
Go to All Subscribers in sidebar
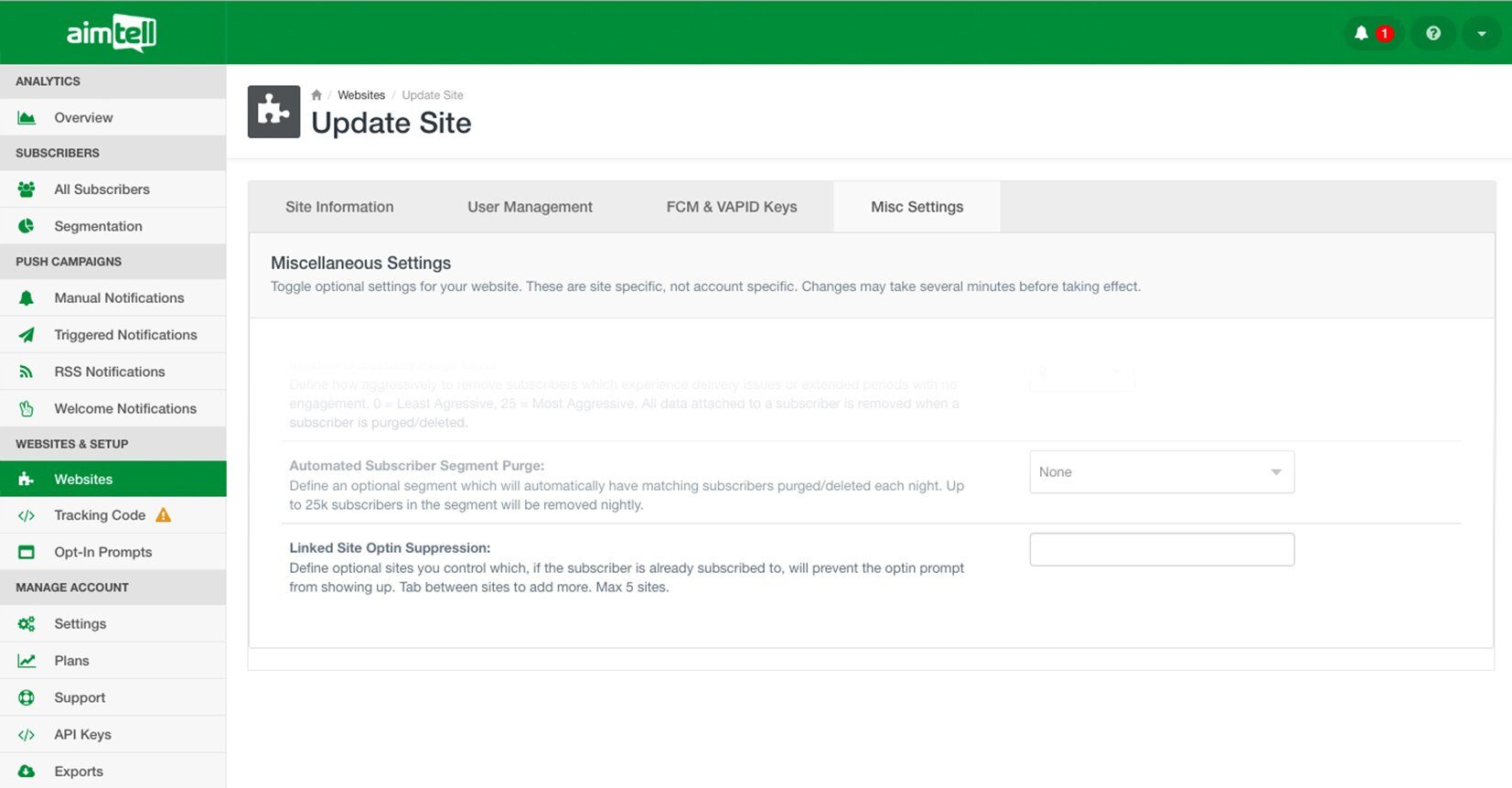pyautogui.click(x=102, y=189)
